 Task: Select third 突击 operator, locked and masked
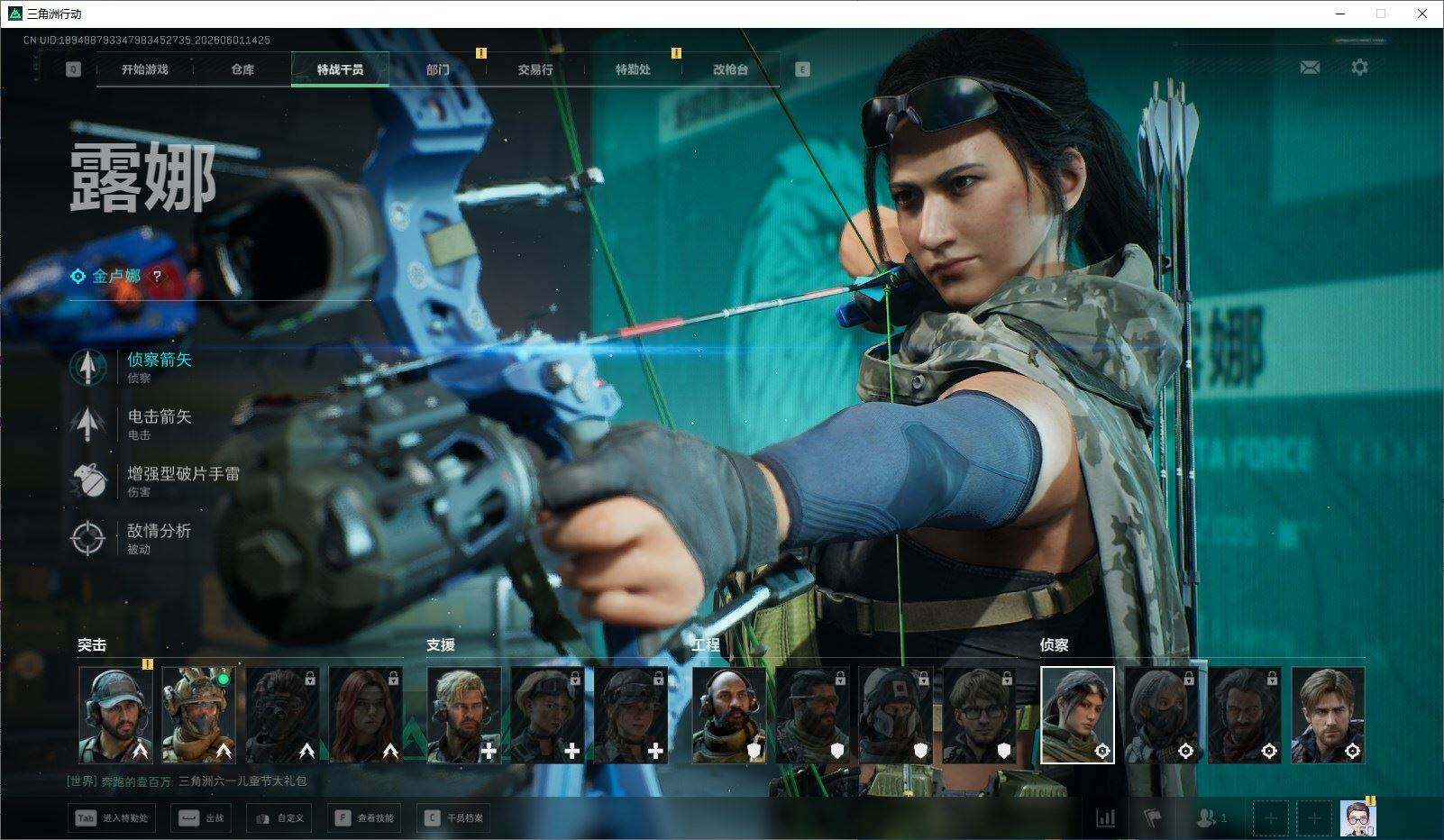pyautogui.click(x=282, y=715)
